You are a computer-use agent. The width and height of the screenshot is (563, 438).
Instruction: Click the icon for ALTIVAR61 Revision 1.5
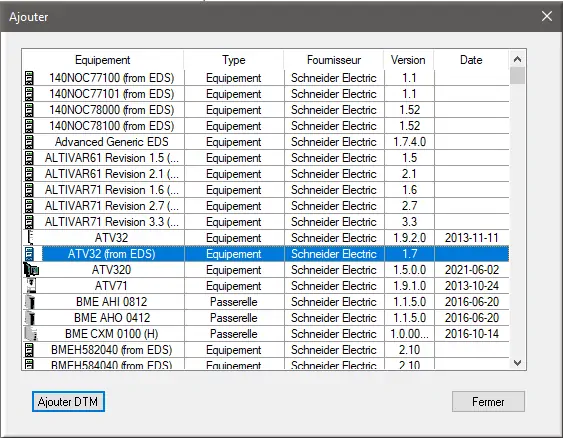click(x=29, y=158)
